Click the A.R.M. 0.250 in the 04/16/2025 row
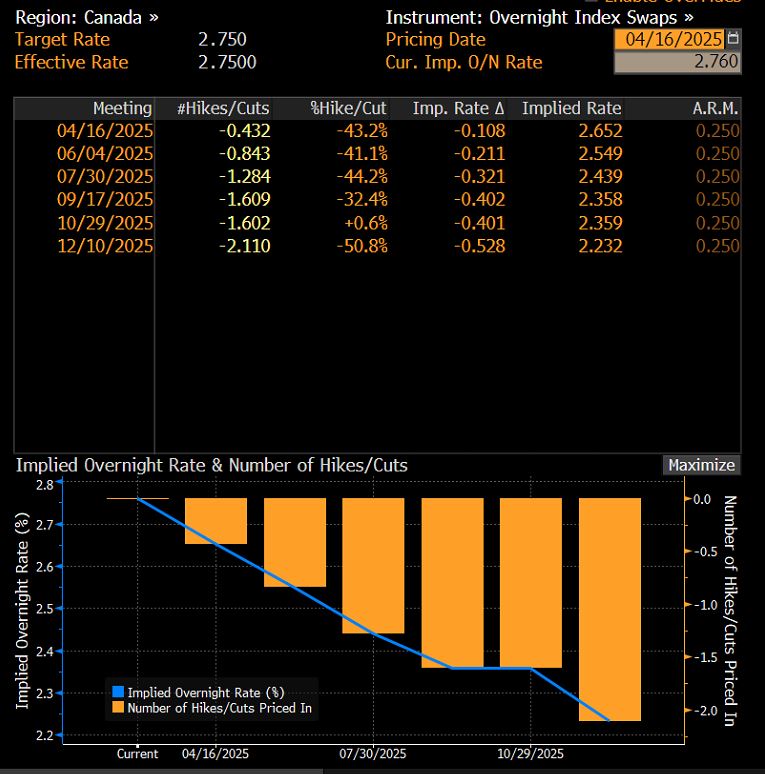This screenshot has width=765, height=774. click(718, 131)
